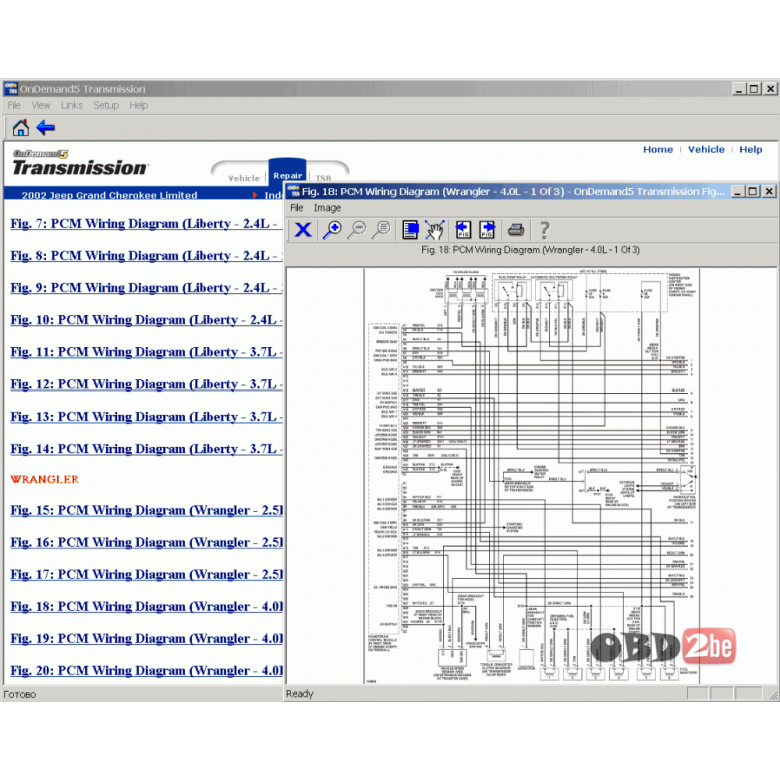Go to the next figure icon
The width and height of the screenshot is (780, 780).
487,230
